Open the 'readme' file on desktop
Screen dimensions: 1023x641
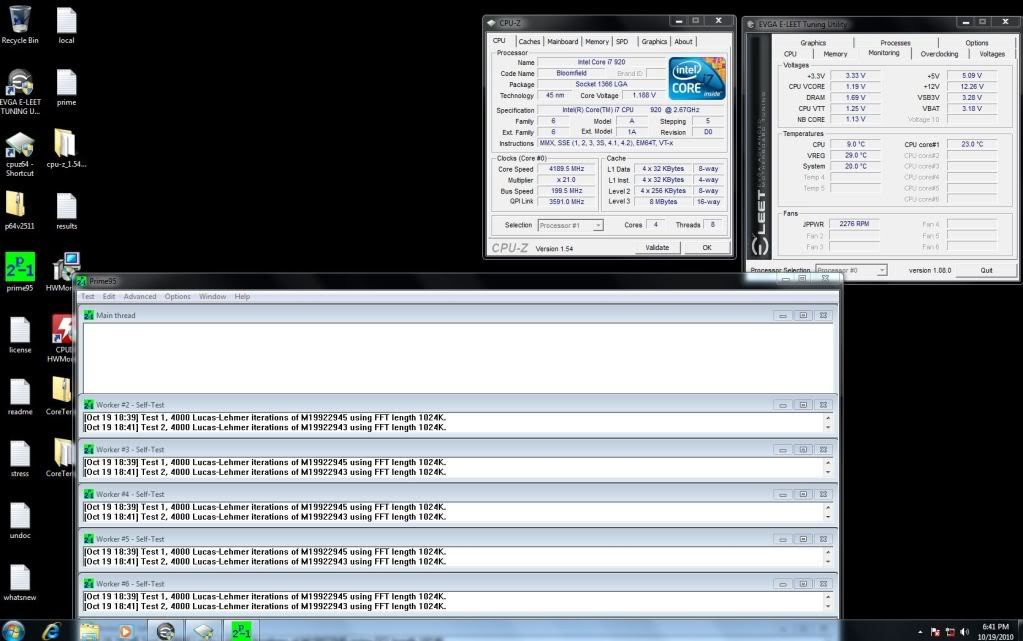(20, 397)
